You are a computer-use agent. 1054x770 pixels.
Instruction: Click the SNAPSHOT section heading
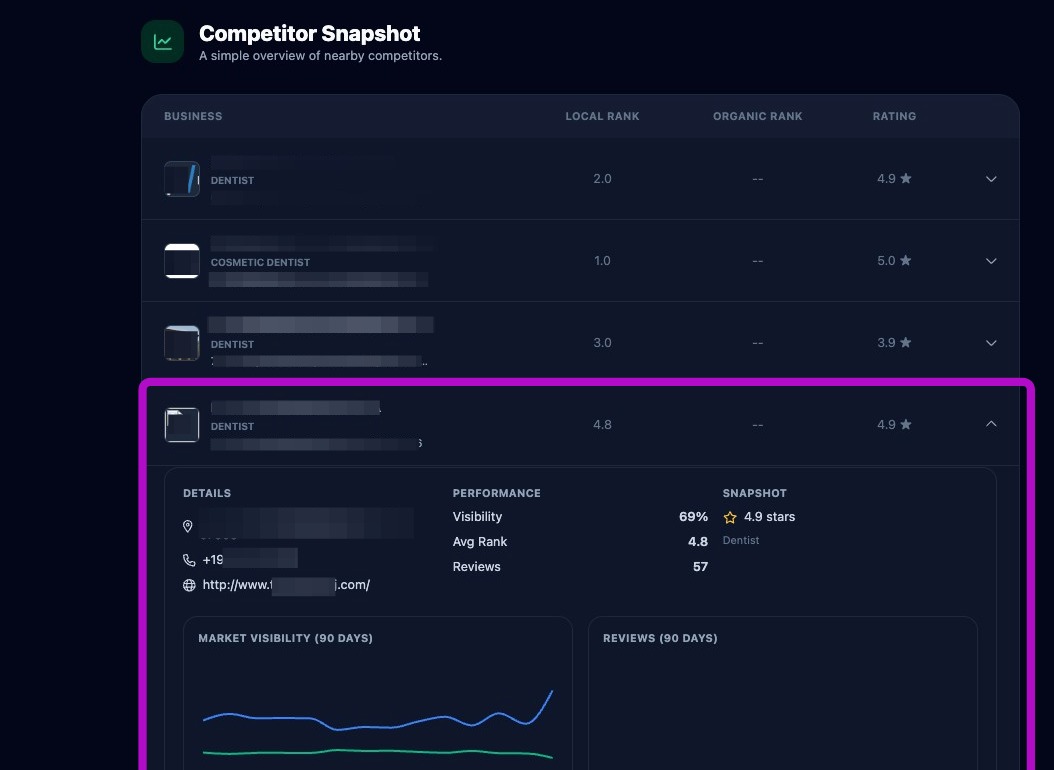754,493
